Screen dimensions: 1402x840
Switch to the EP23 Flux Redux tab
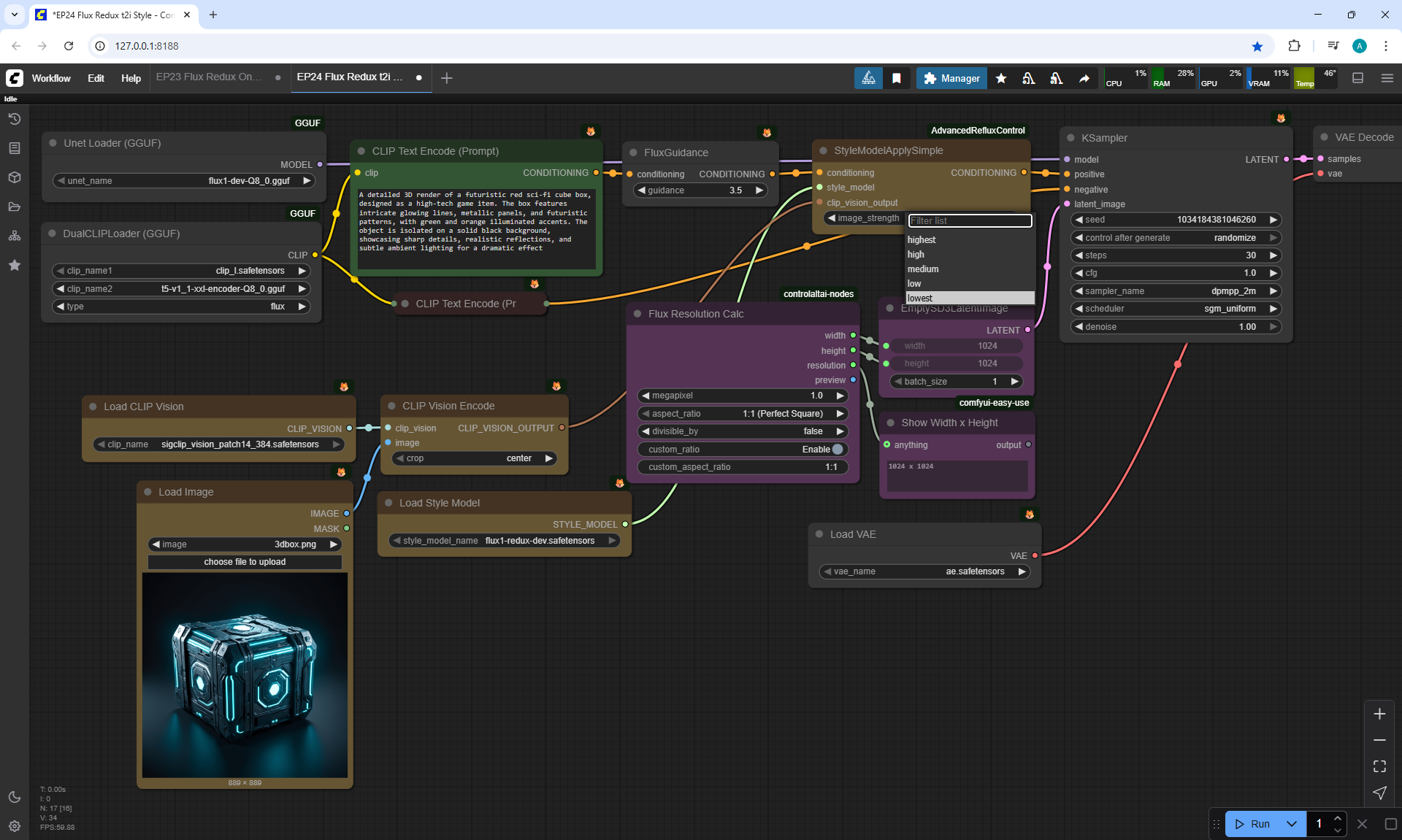click(209, 77)
